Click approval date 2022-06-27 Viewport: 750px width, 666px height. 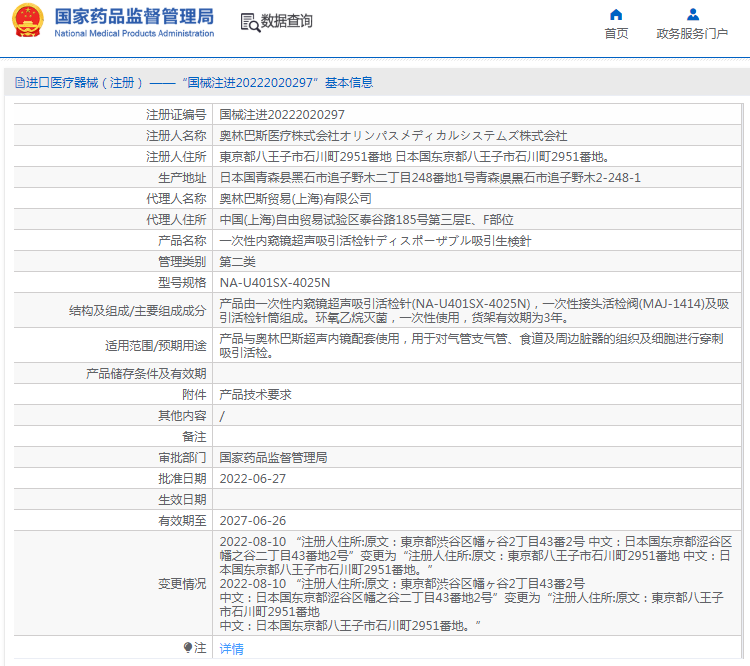pyautogui.click(x=253, y=479)
